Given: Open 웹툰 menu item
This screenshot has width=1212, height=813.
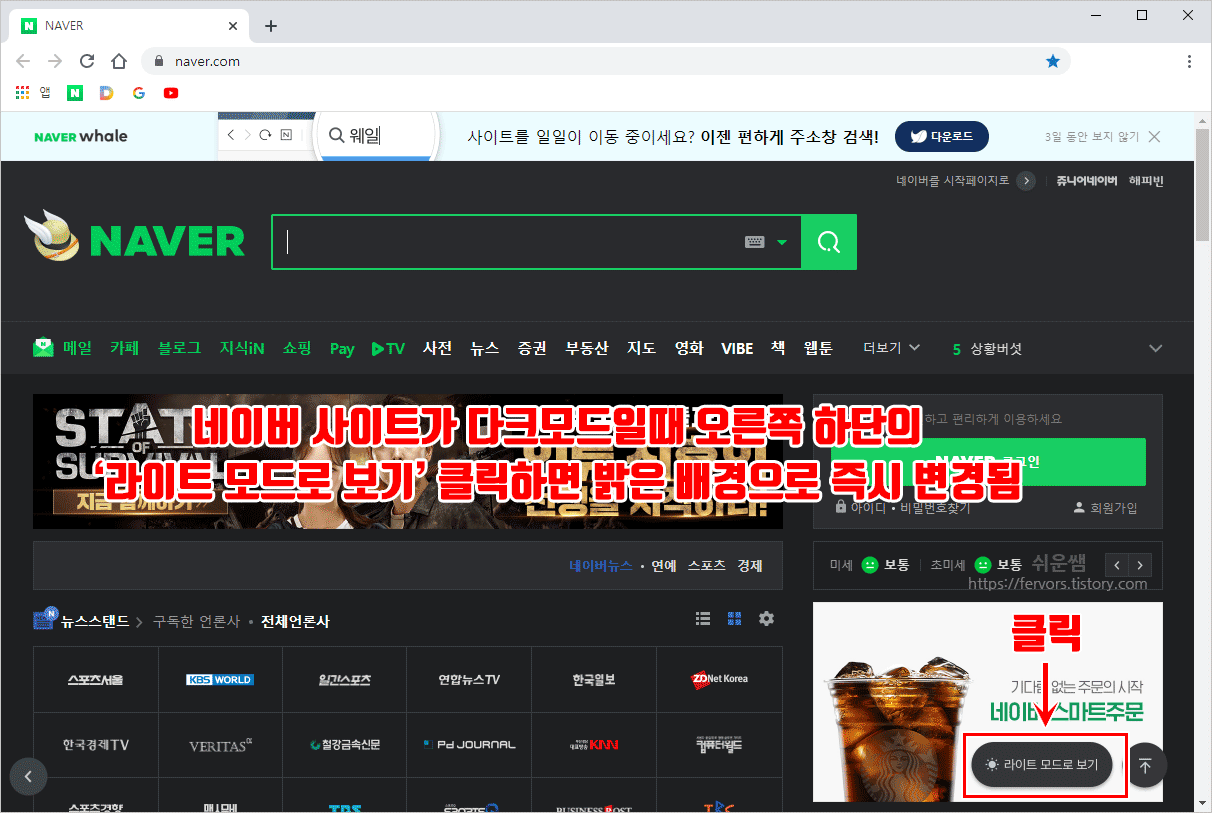Looking at the screenshot, I should [818, 348].
